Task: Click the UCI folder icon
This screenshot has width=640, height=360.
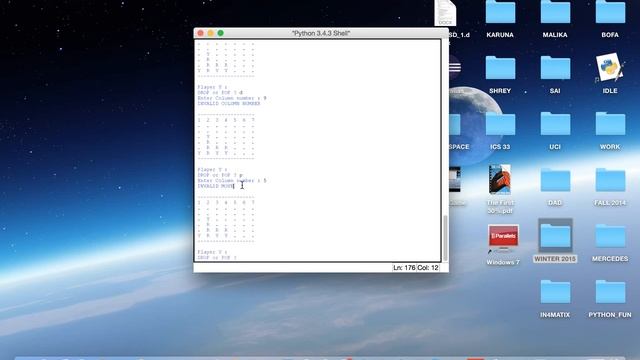Action: [555, 124]
